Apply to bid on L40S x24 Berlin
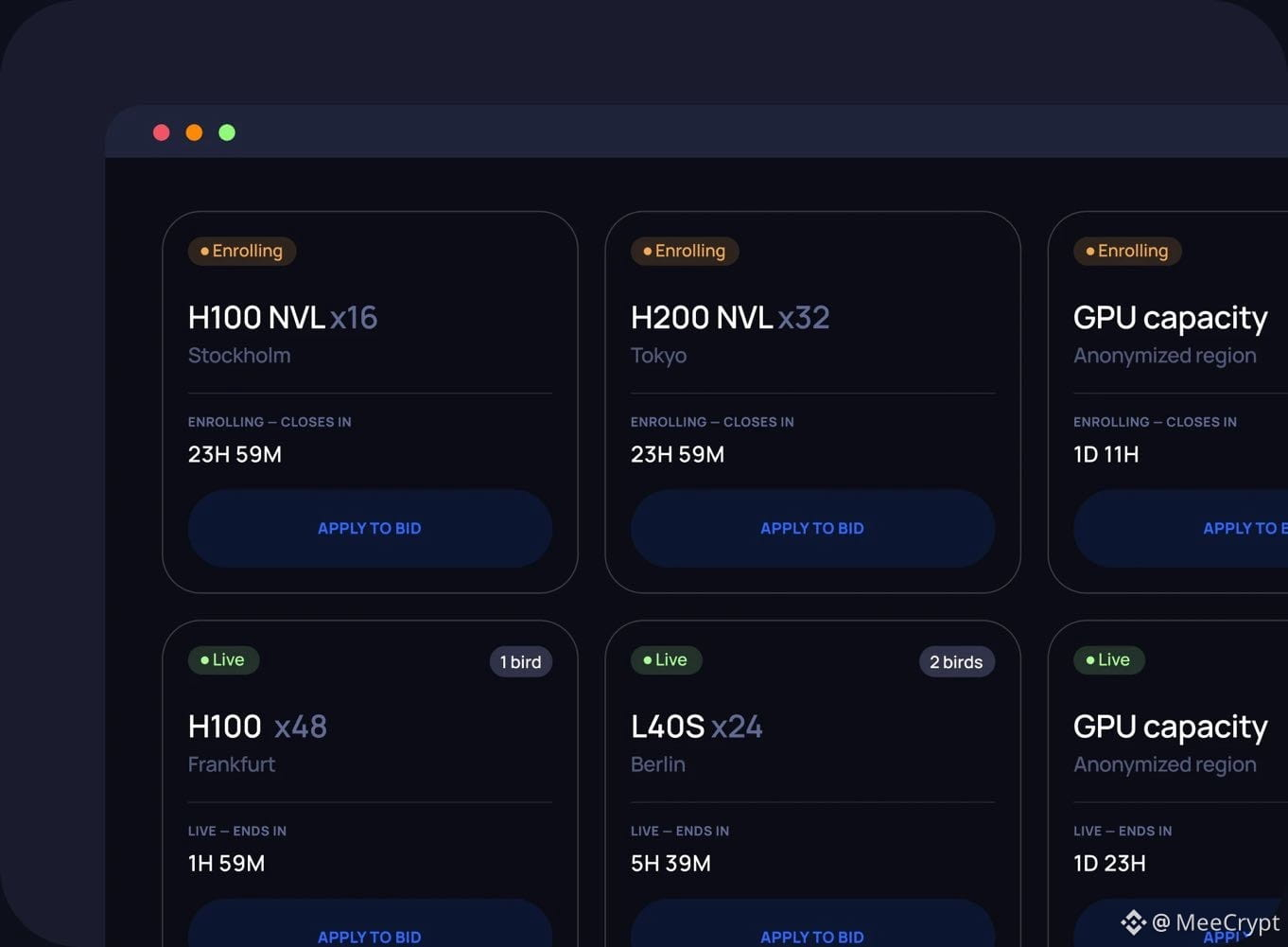The image size is (1288, 947). 812,923
